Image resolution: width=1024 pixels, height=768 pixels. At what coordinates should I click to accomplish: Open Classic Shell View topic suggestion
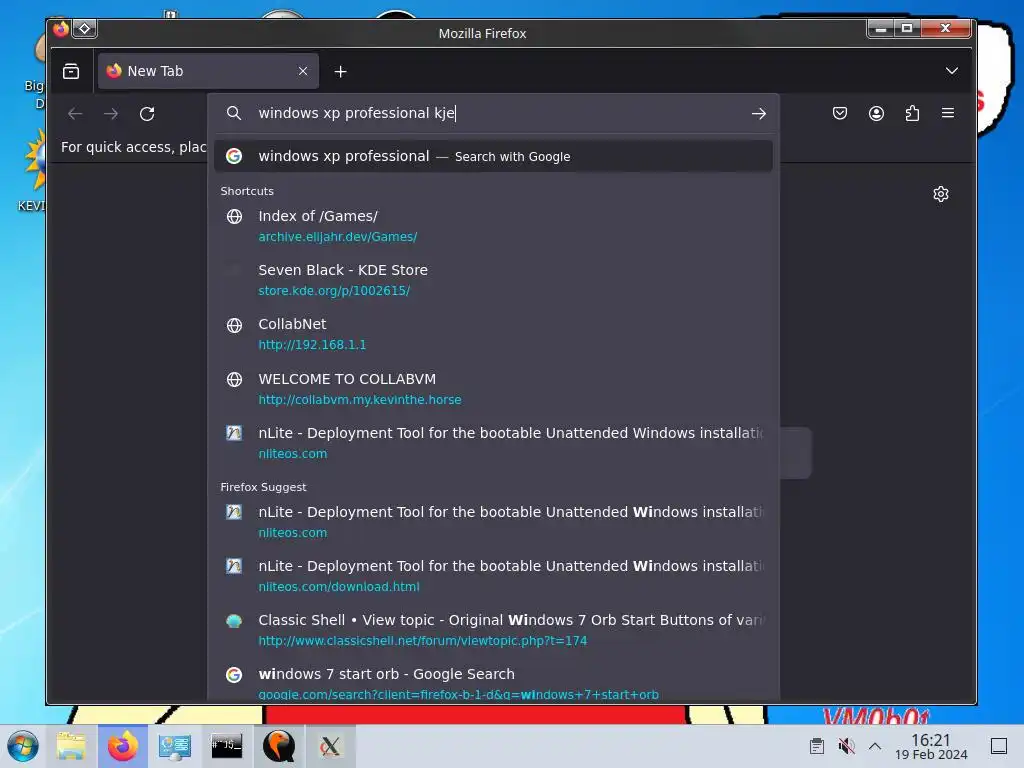click(493, 630)
